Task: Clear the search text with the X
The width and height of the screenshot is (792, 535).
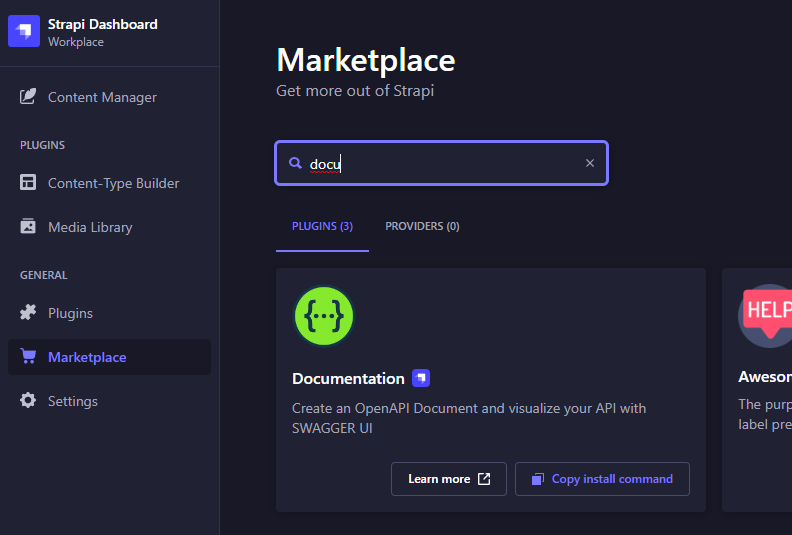Action: click(589, 163)
